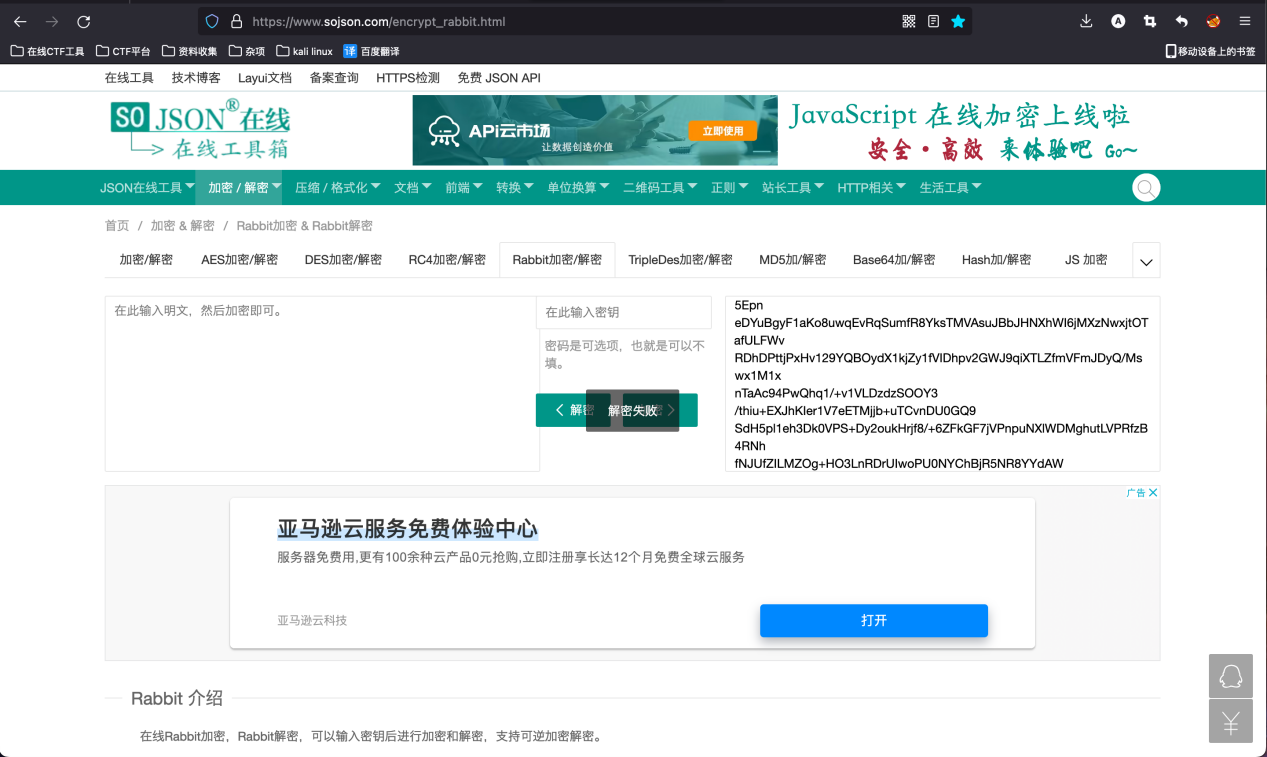The height and width of the screenshot is (757, 1267).
Task: Click the 解密 decrypt button
Action: coord(574,410)
